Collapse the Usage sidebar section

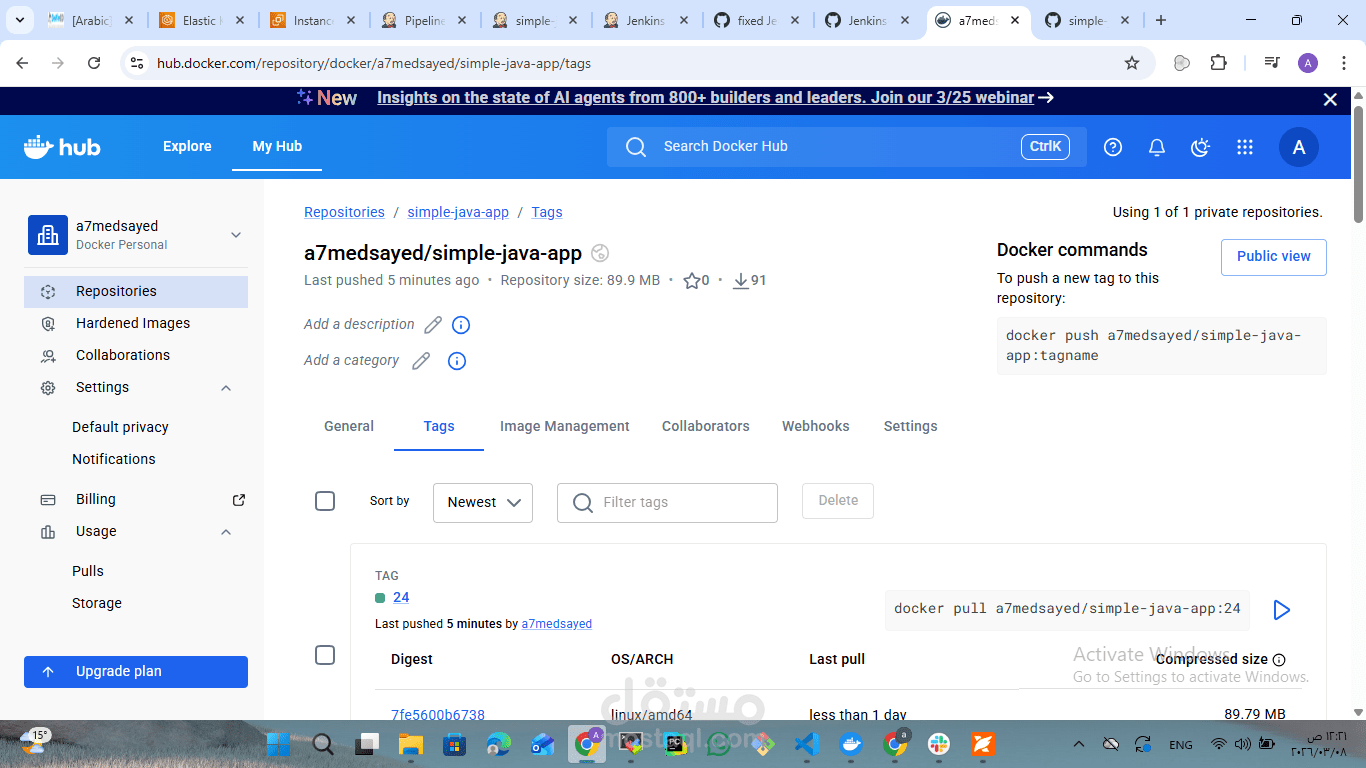tap(226, 532)
